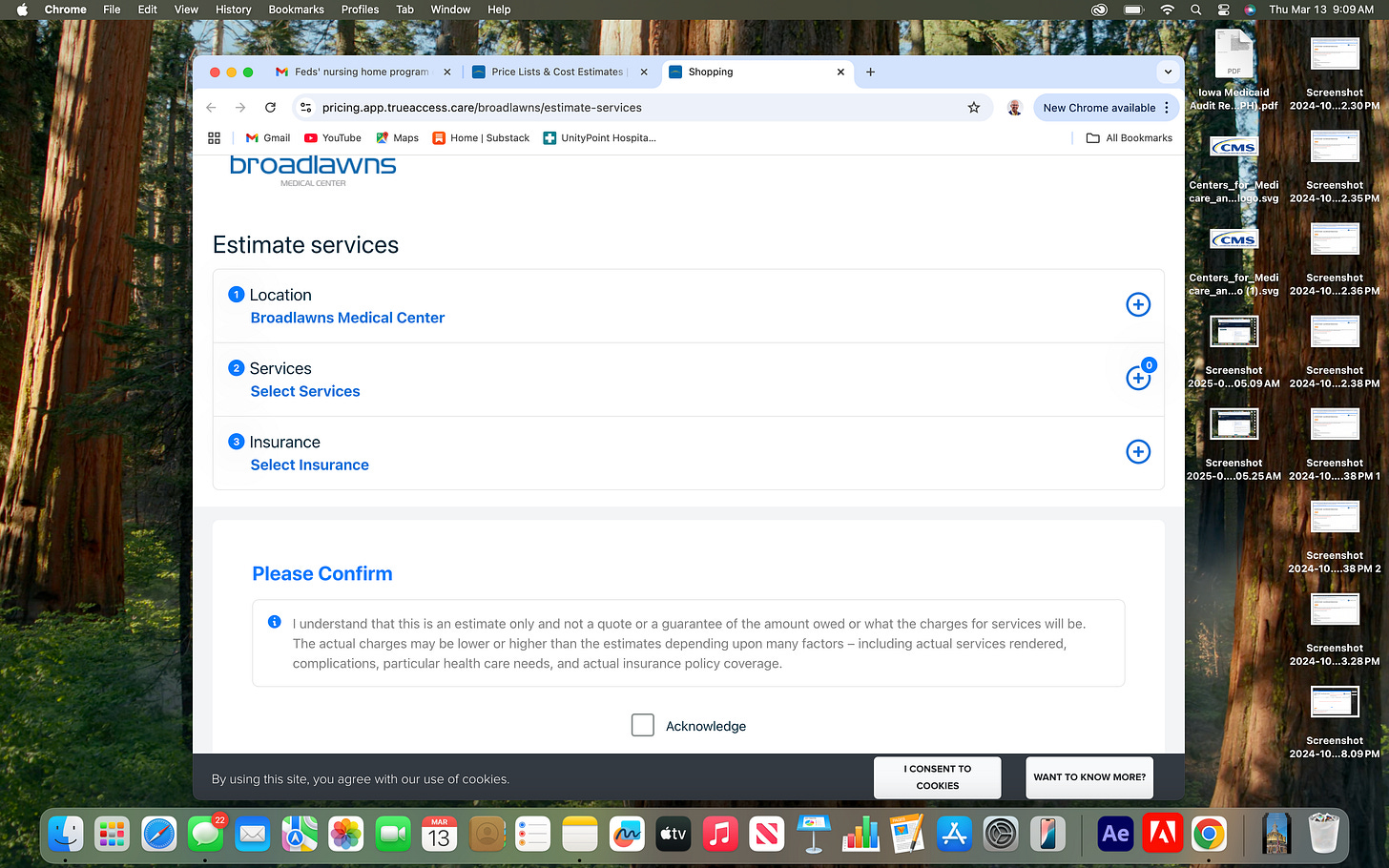The image size is (1389, 868).
Task: Open Finder from the Dock
Action: pos(66,835)
